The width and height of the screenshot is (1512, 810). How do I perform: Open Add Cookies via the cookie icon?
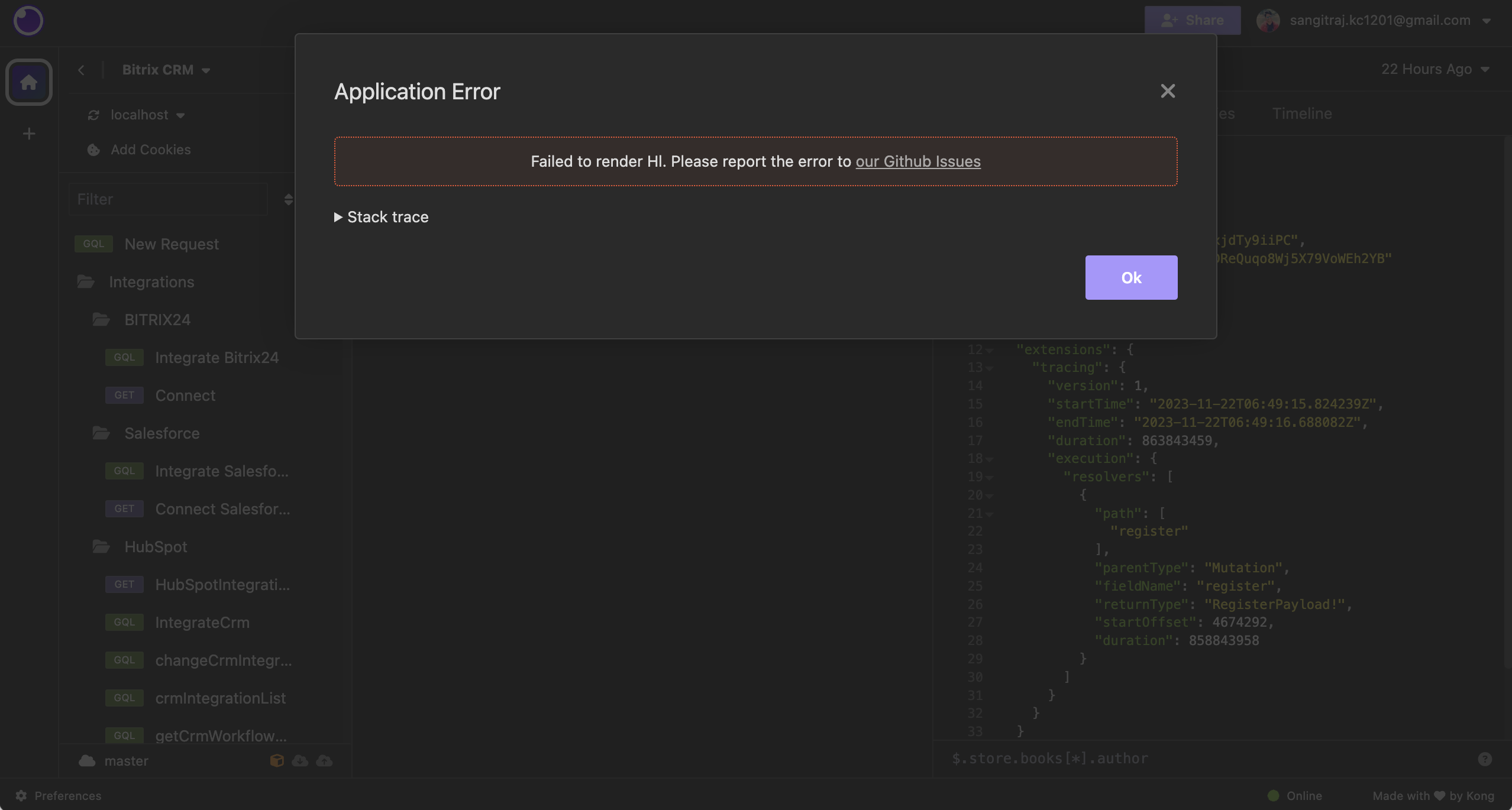pos(92,150)
